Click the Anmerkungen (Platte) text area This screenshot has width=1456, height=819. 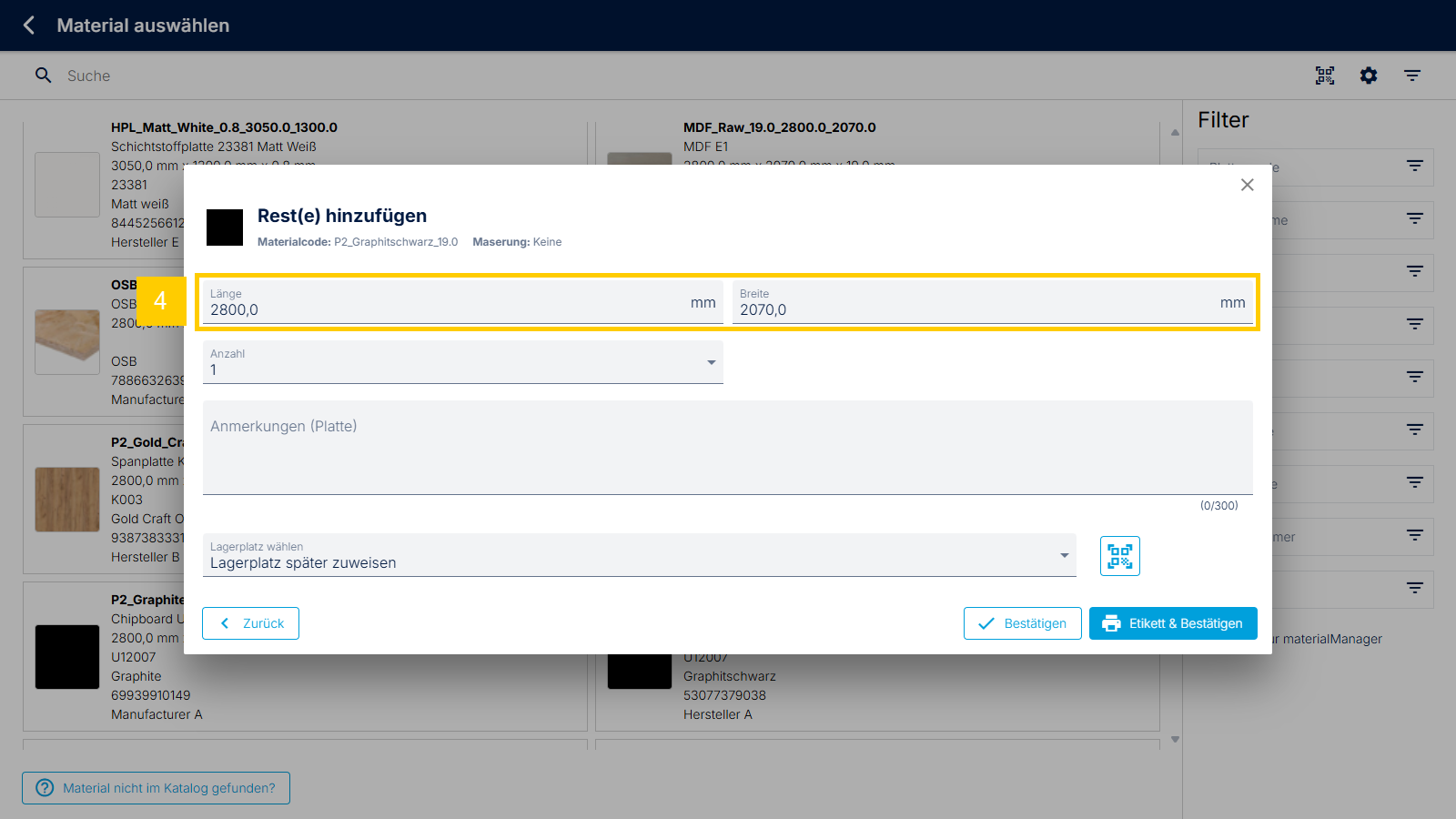click(726, 448)
